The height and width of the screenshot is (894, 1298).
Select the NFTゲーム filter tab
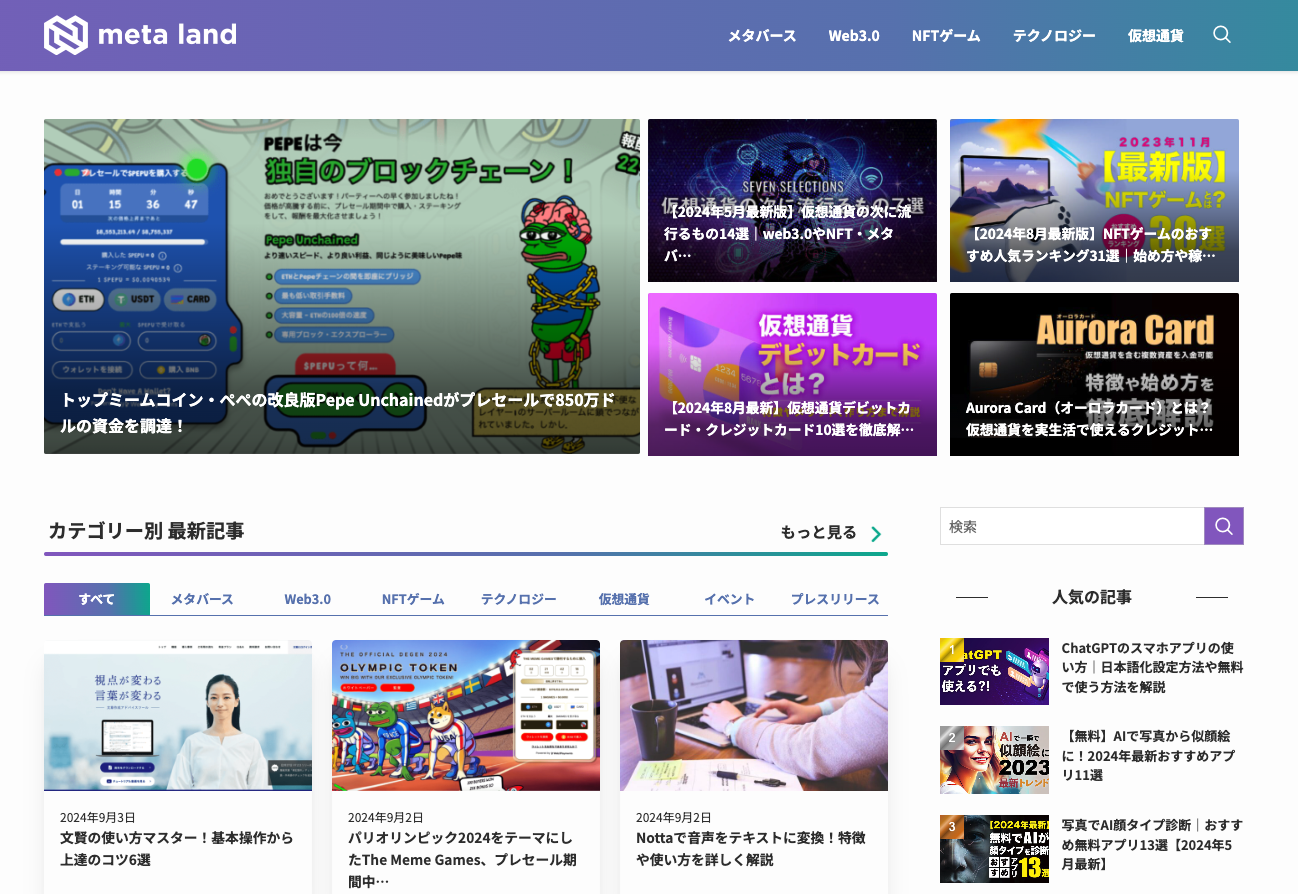click(x=412, y=598)
